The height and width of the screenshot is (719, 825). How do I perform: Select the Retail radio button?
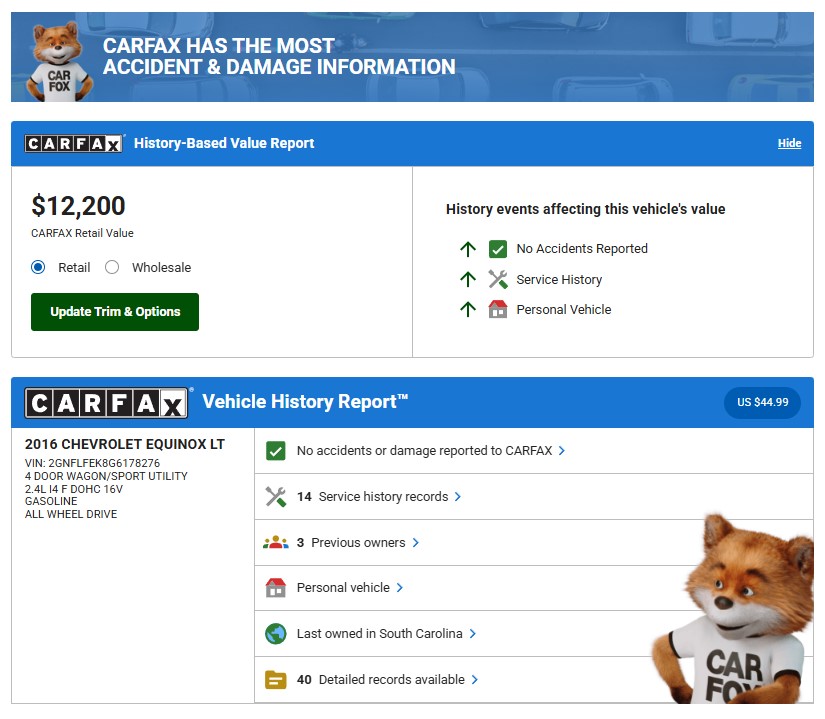tap(39, 268)
